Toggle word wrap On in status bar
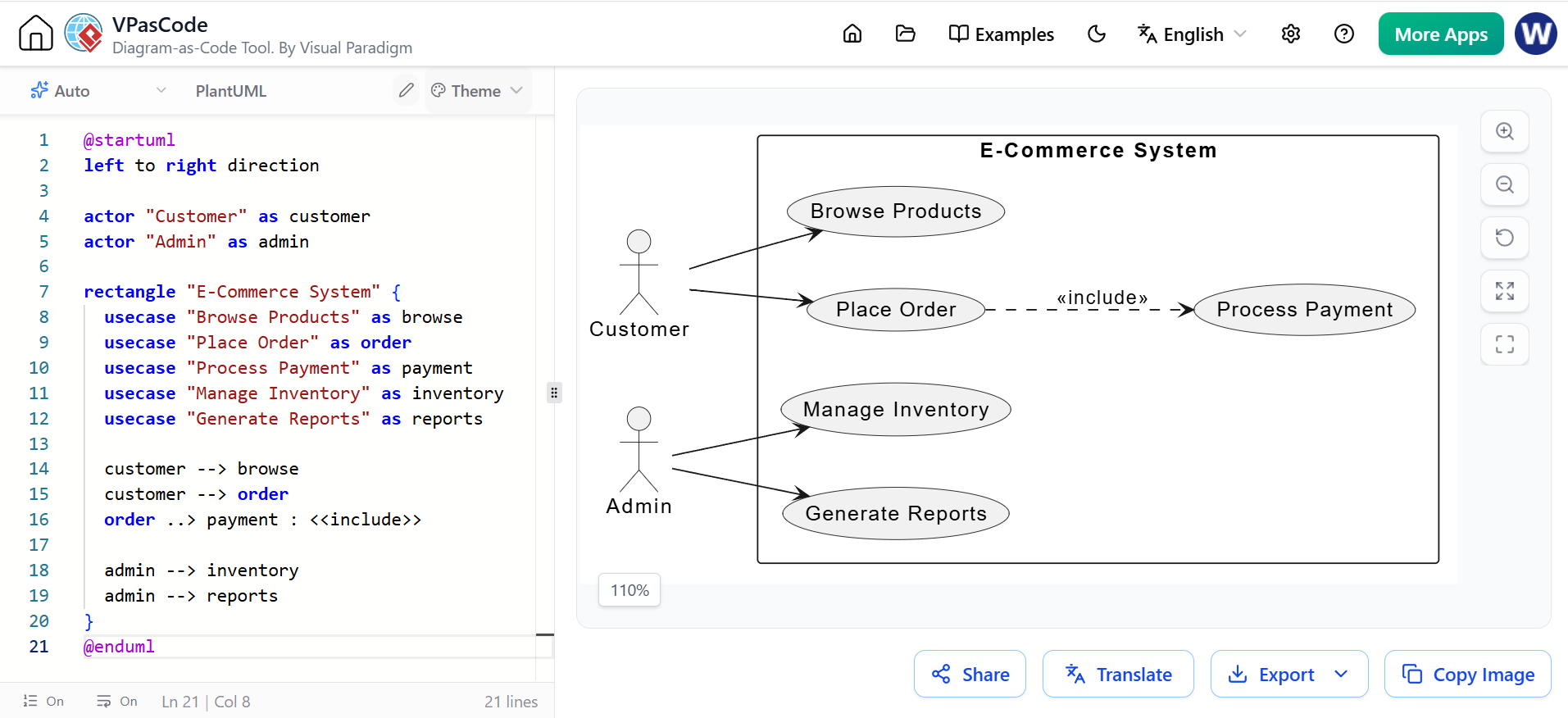 tap(116, 701)
